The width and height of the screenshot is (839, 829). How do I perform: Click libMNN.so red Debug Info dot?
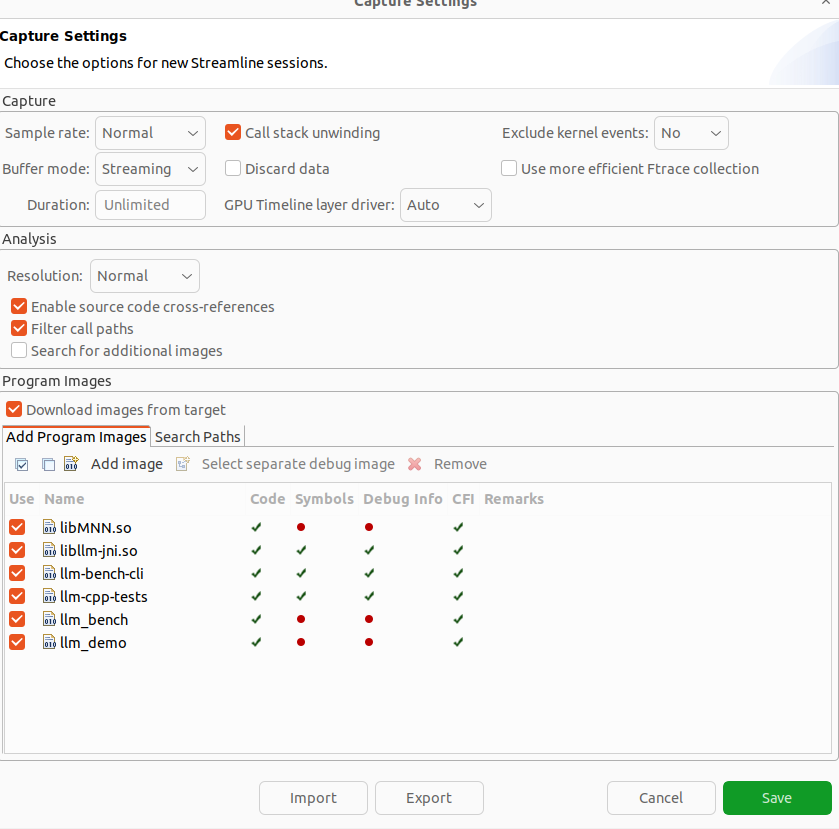[x=369, y=527]
